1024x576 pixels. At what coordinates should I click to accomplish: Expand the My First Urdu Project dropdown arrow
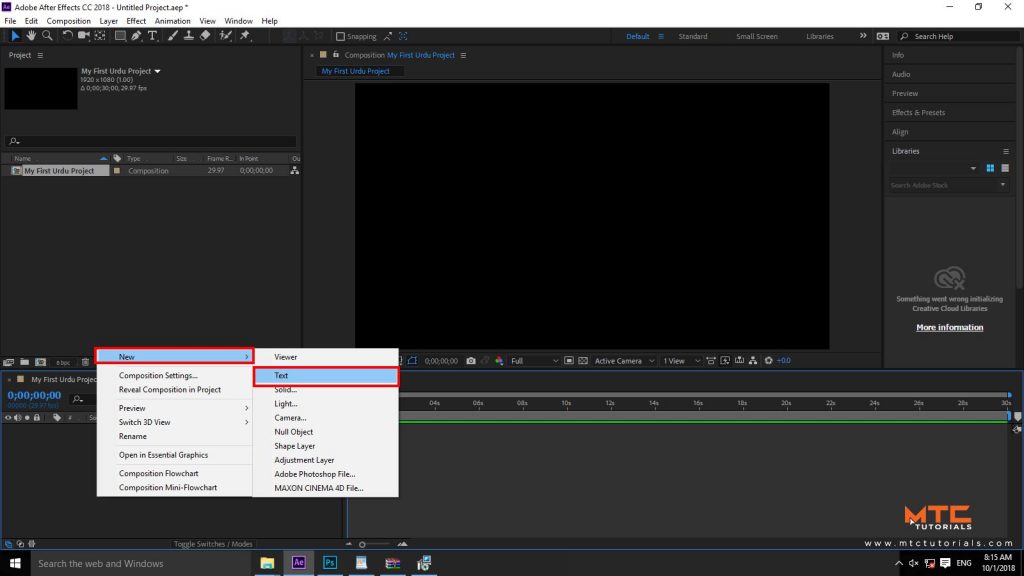[x=157, y=71]
